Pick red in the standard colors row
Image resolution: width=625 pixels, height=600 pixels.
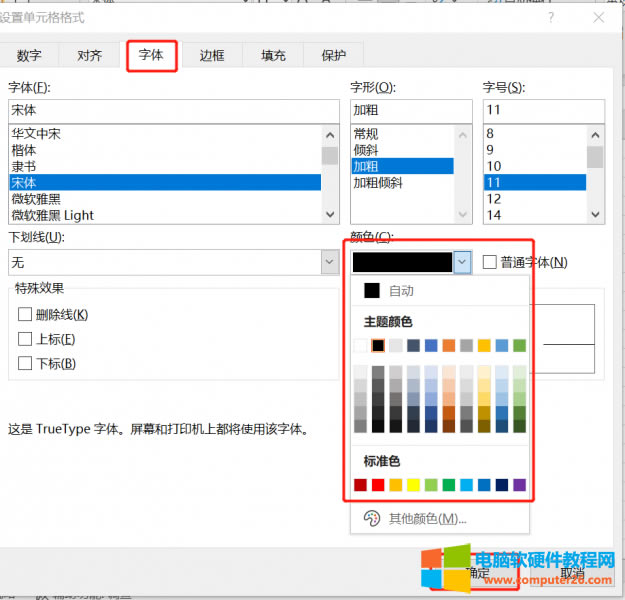tap(378, 485)
